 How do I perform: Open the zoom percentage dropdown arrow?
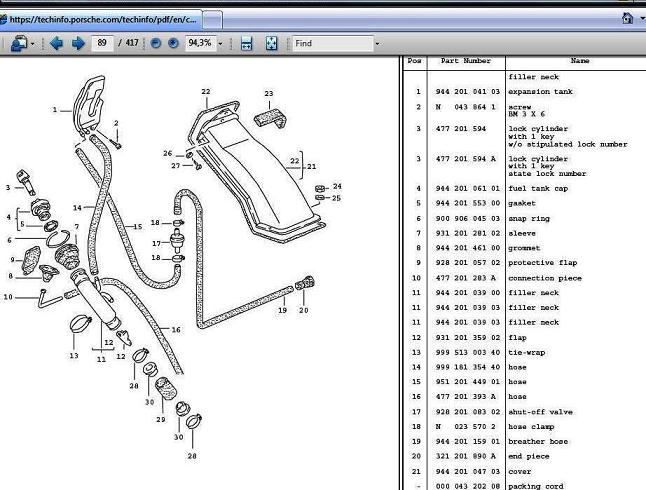(x=221, y=44)
